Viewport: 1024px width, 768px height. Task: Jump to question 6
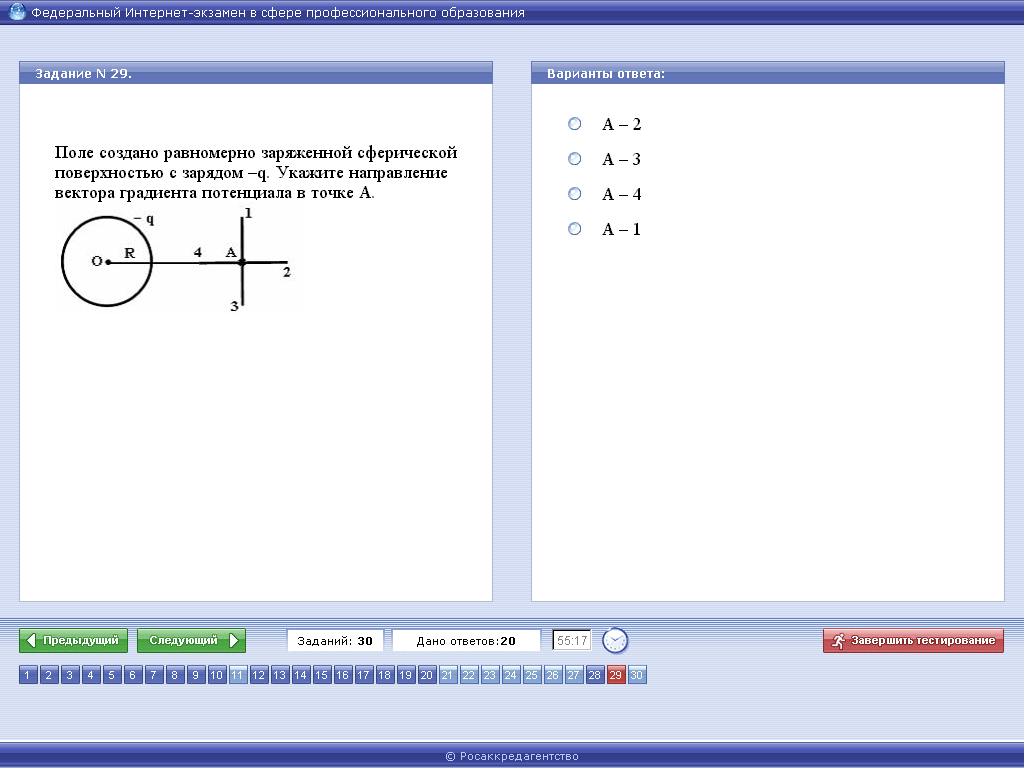coord(133,675)
